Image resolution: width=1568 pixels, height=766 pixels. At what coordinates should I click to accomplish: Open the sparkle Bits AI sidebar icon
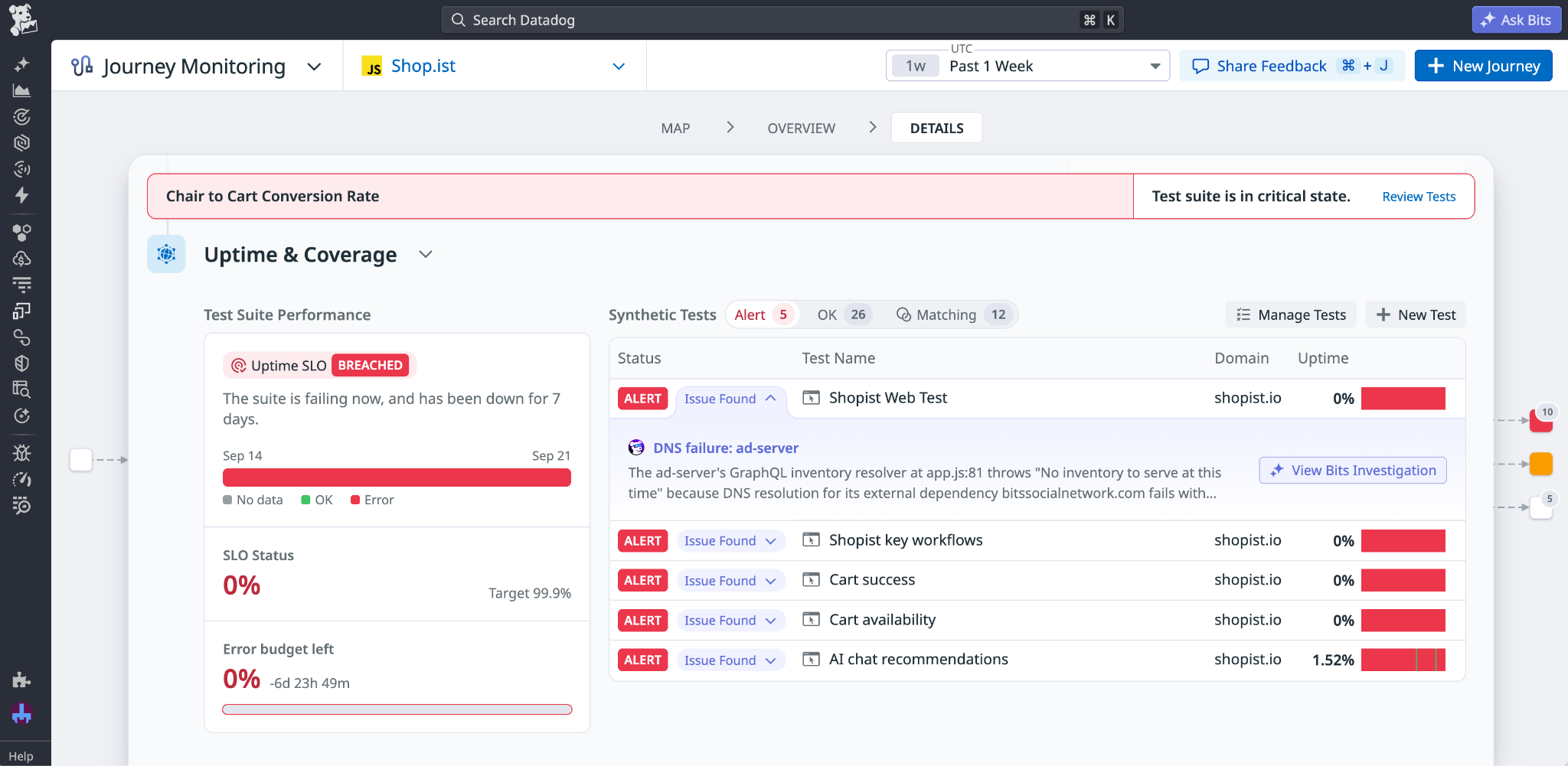tap(21, 64)
